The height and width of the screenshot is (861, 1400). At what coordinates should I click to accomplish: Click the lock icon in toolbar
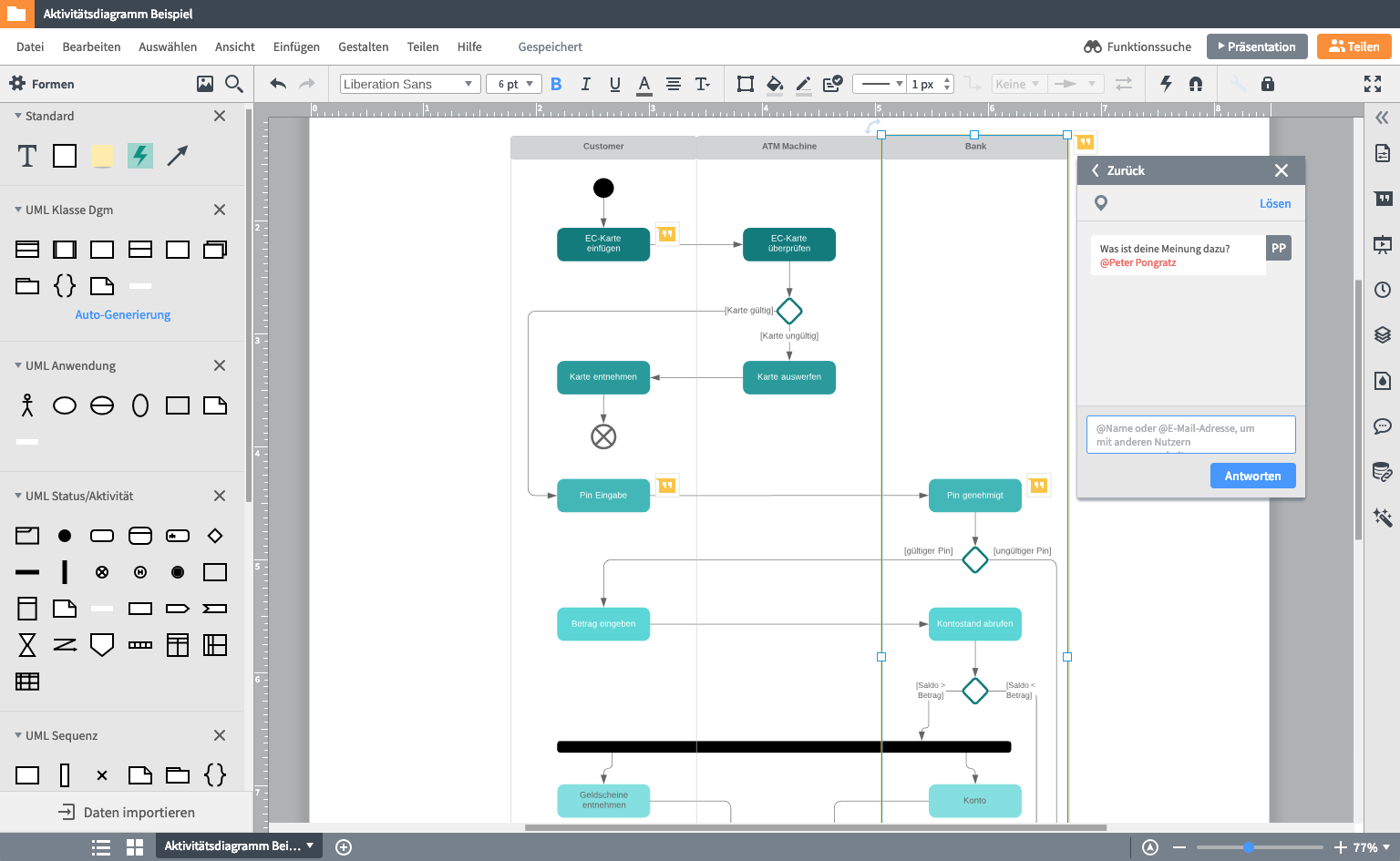1267,84
